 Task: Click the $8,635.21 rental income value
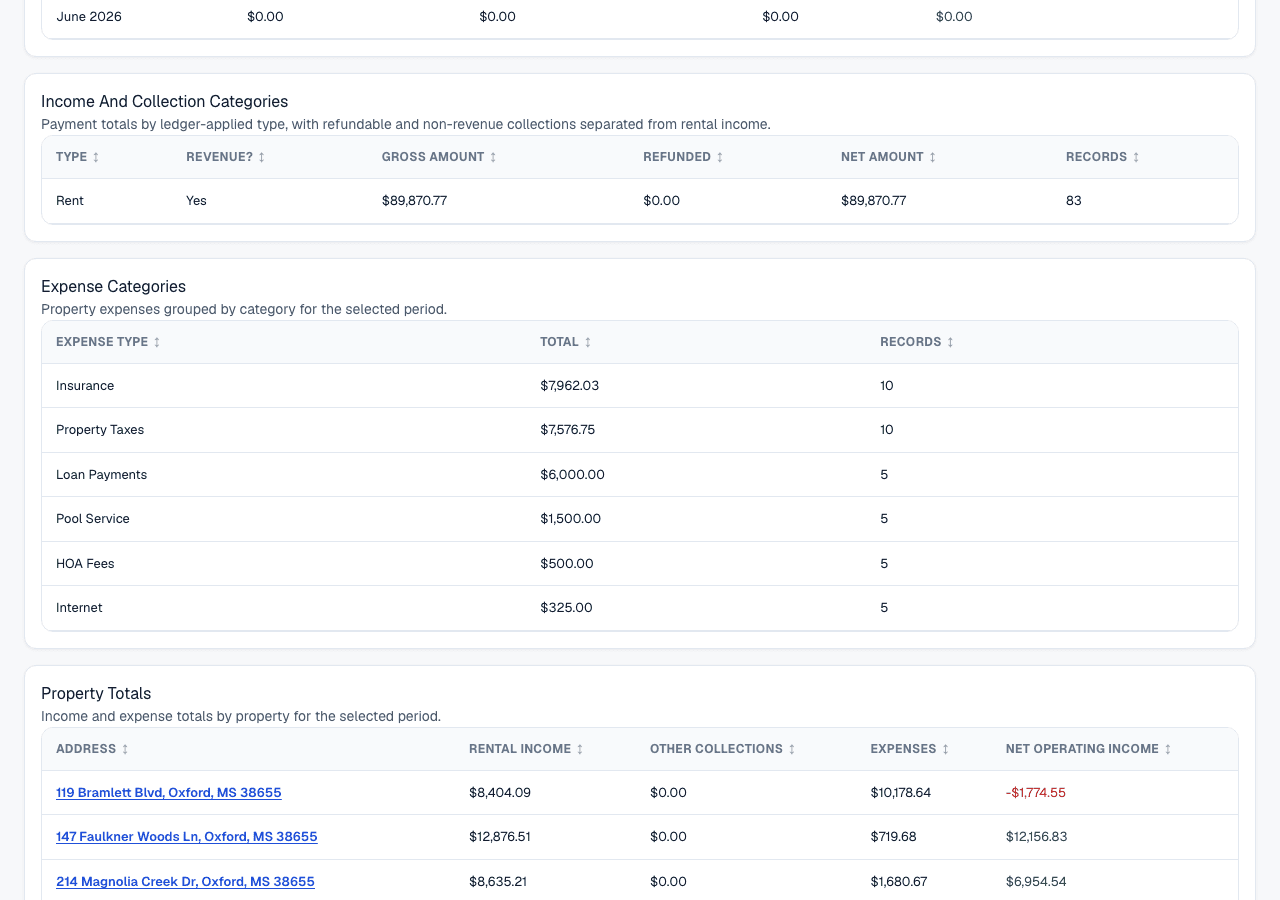tap(498, 882)
